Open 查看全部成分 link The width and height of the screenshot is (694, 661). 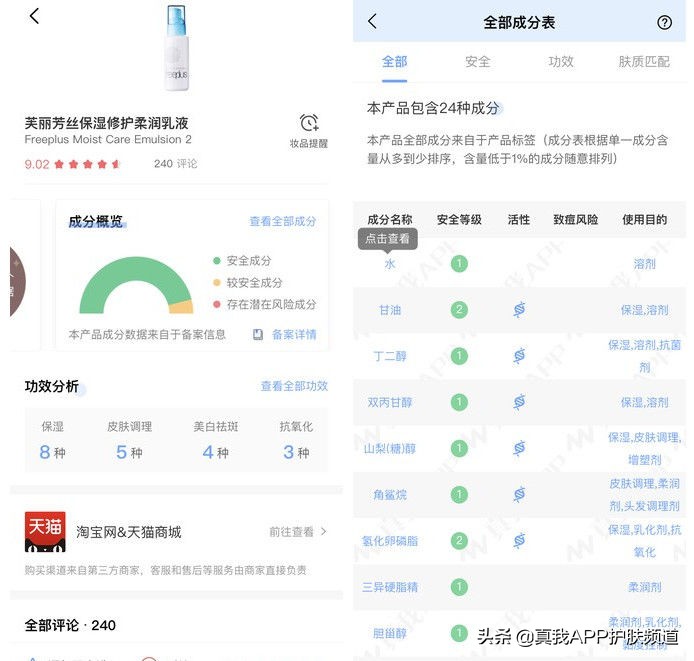[x=283, y=221]
